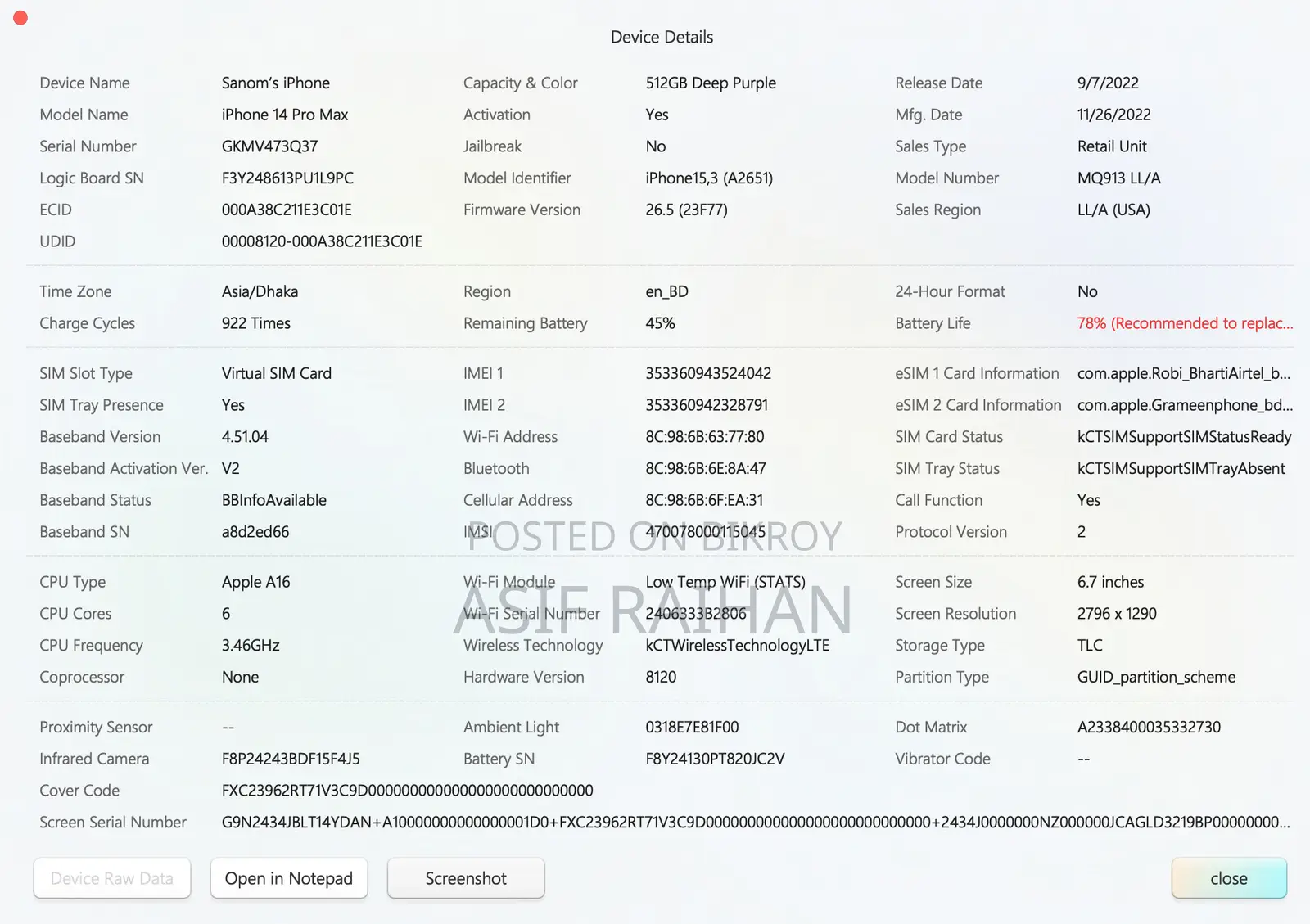Select wireless technology kCTWirelessTechnologyLTE
This screenshot has height=924, width=1310.
(x=738, y=645)
